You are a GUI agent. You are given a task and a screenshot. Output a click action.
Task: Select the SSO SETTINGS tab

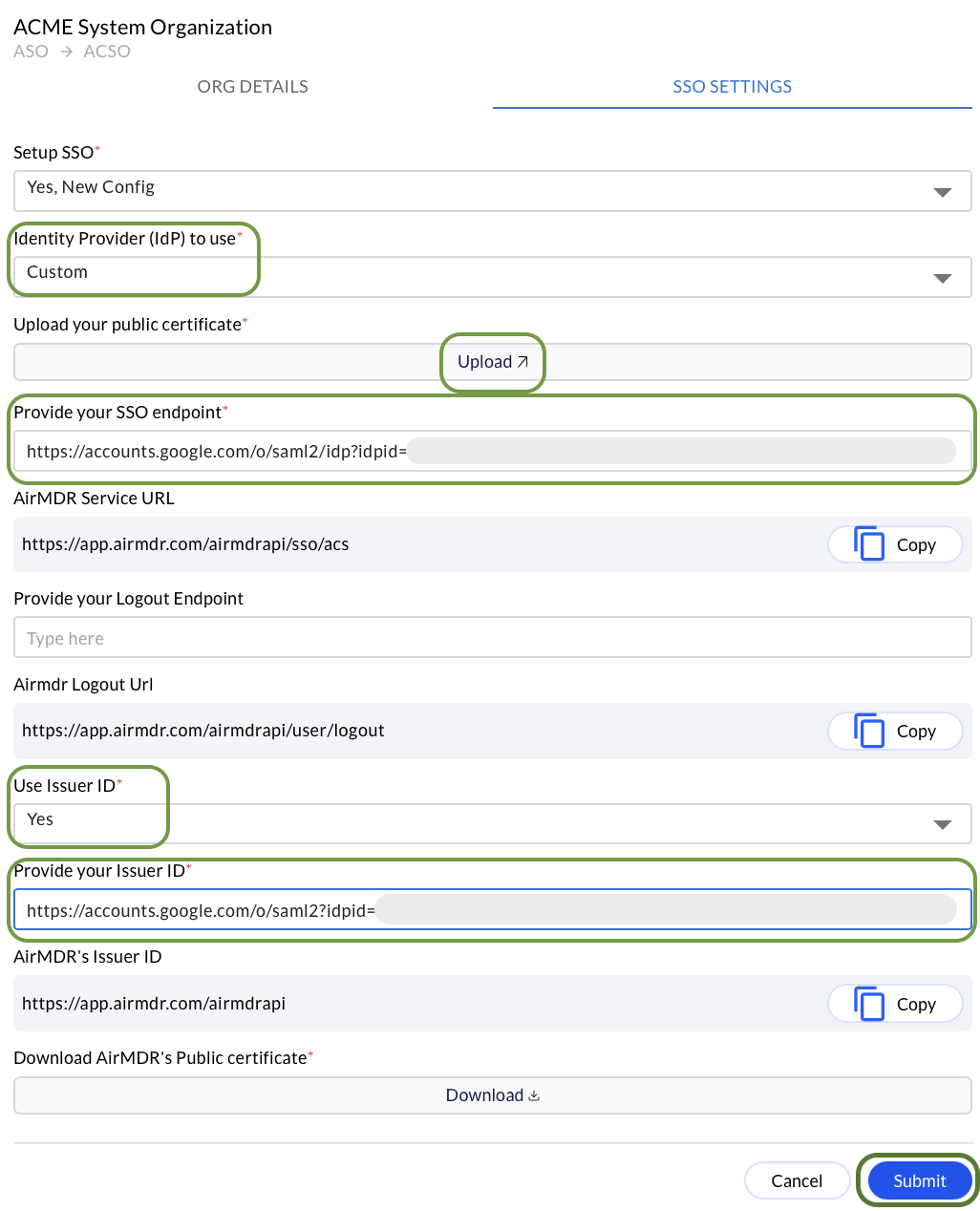pos(732,86)
